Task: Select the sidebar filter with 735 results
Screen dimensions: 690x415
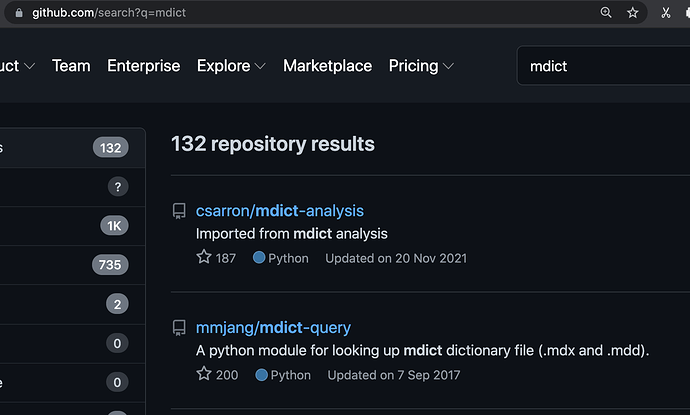Action: click(72, 265)
